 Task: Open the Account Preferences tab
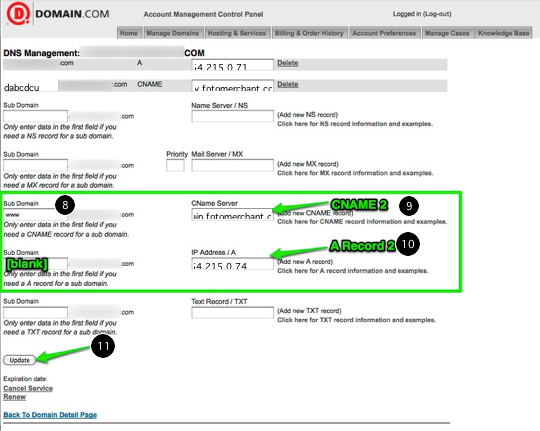pyautogui.click(x=384, y=33)
